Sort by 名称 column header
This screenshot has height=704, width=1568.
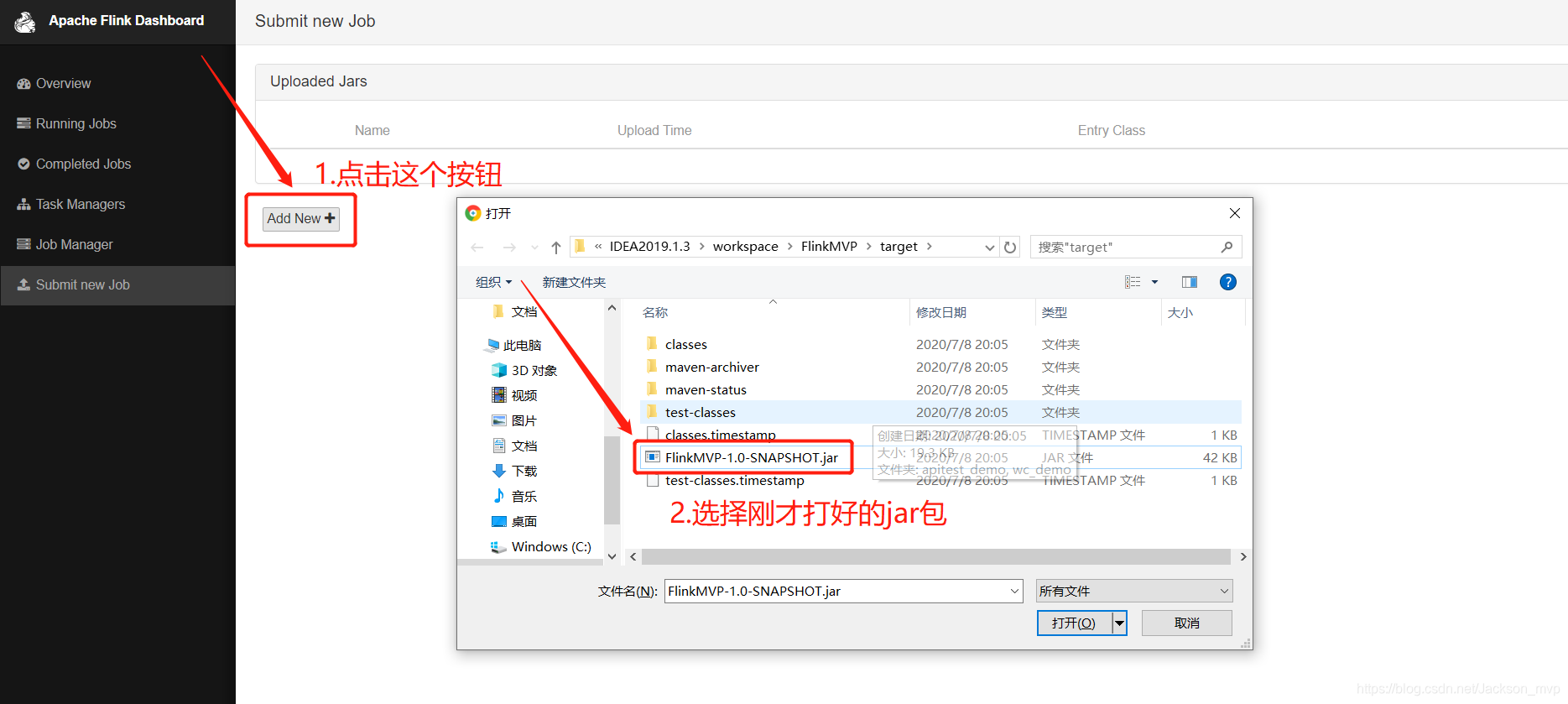pos(654,312)
